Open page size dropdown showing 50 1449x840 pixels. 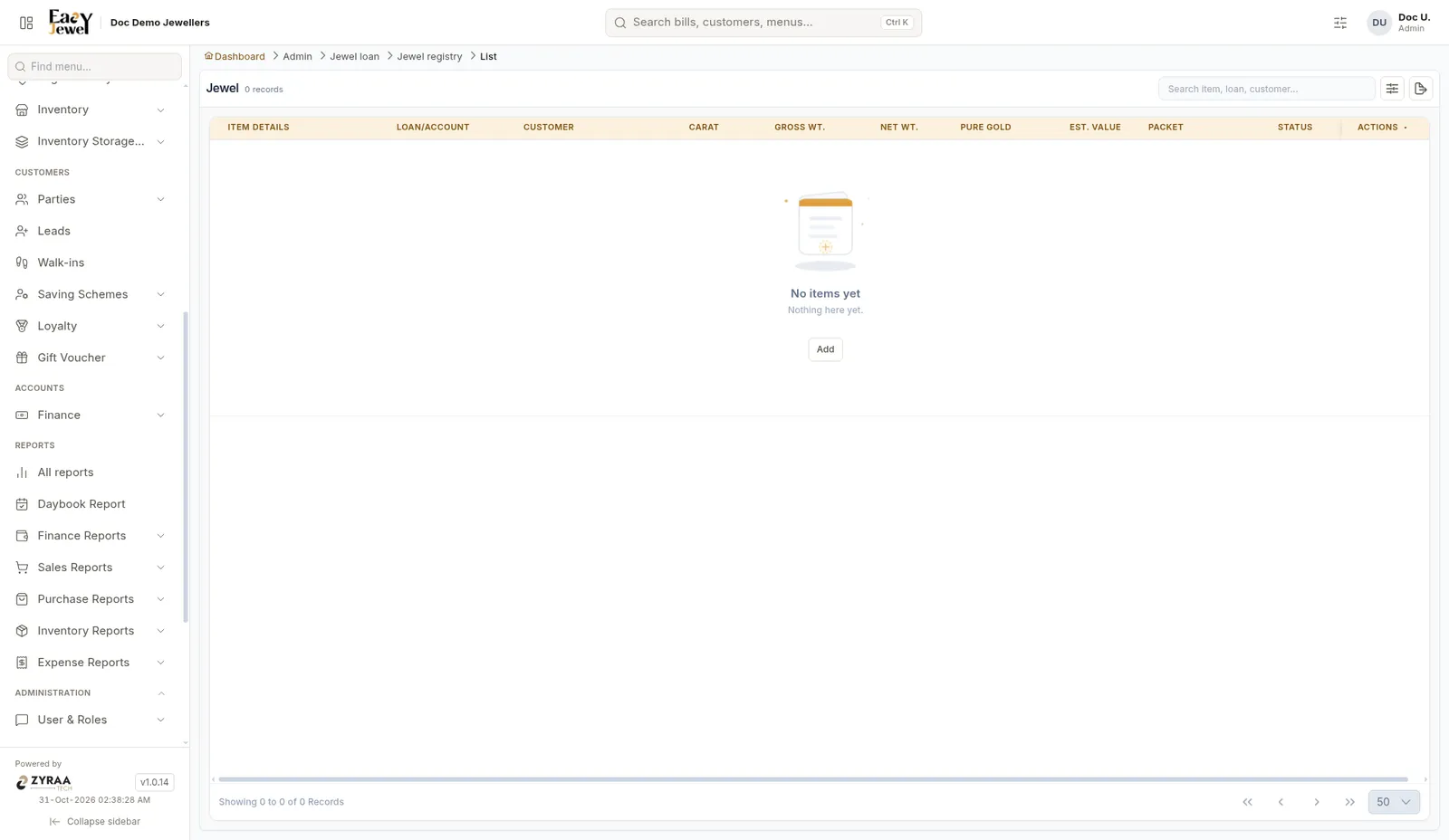(x=1394, y=802)
